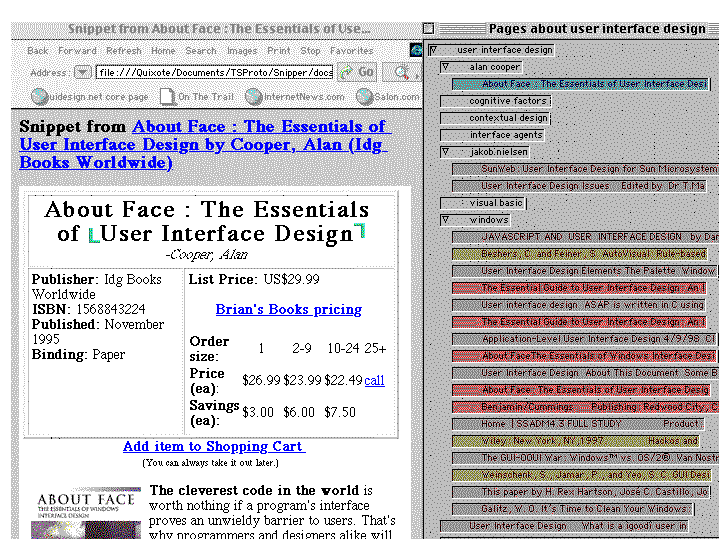Select the contextual design tree item

coord(495,118)
